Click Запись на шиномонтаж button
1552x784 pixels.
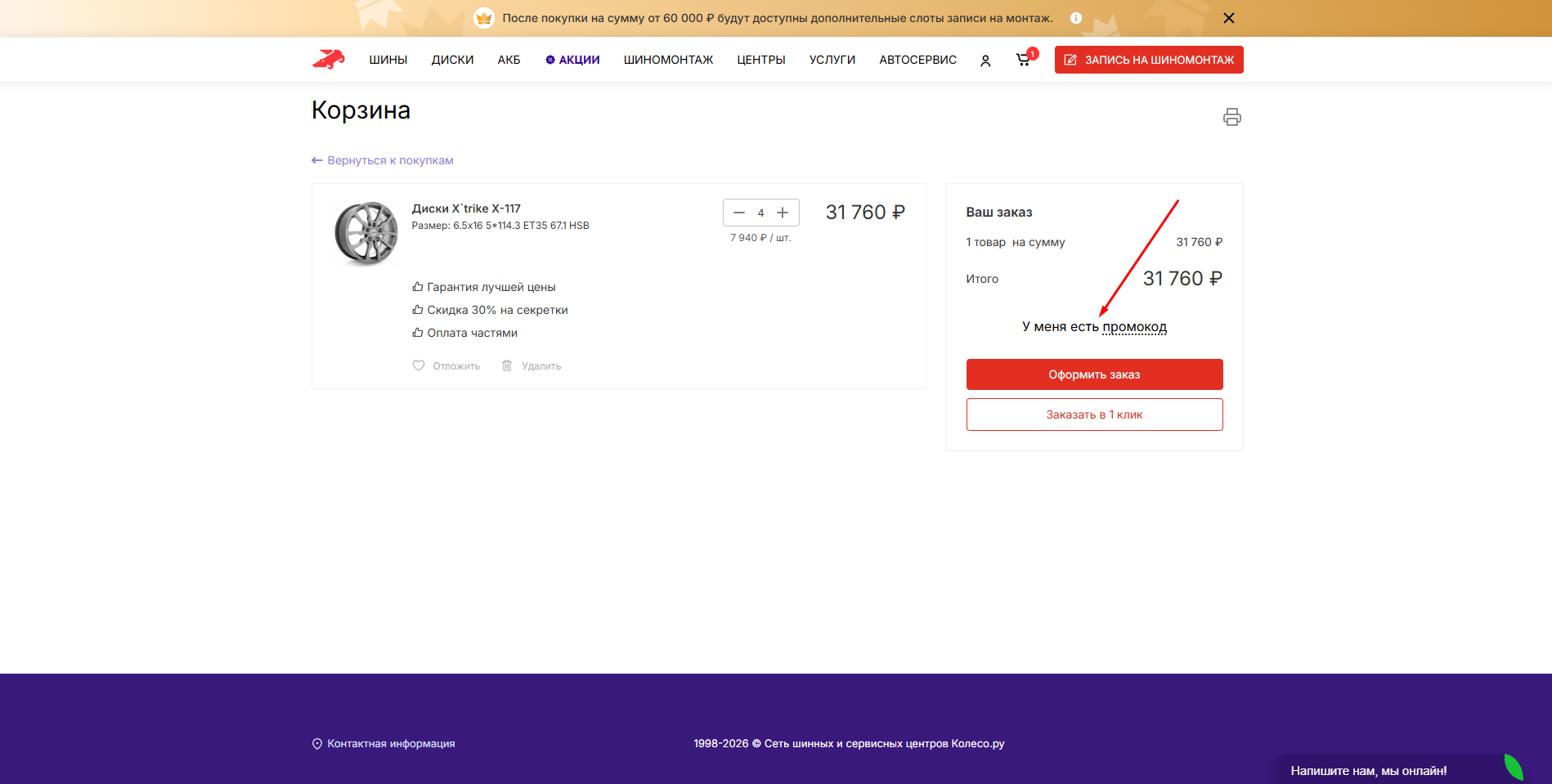pyautogui.click(x=1149, y=60)
